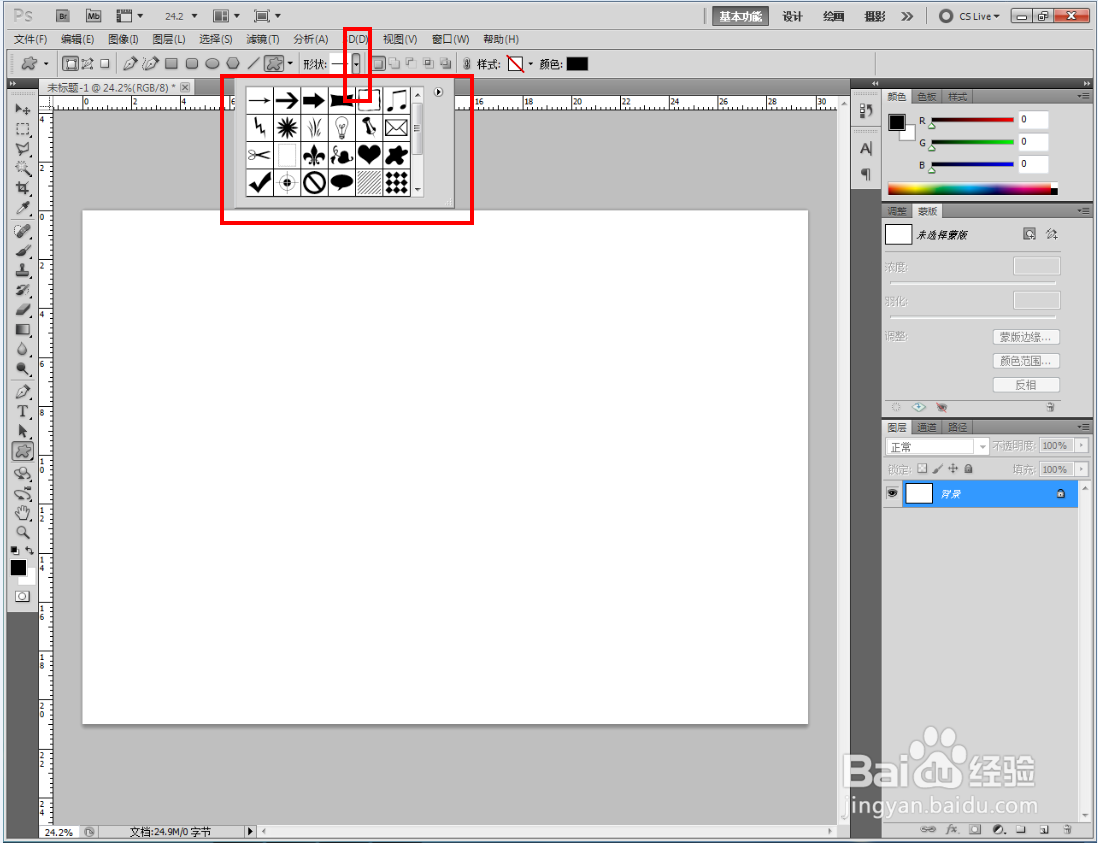Select the Brush tool
The image size is (1098, 843).
pos(22,250)
